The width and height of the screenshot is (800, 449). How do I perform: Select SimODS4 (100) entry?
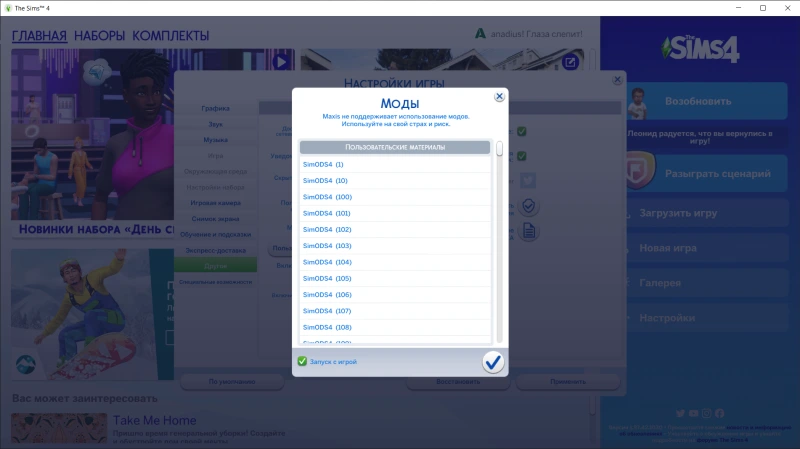(x=395, y=197)
